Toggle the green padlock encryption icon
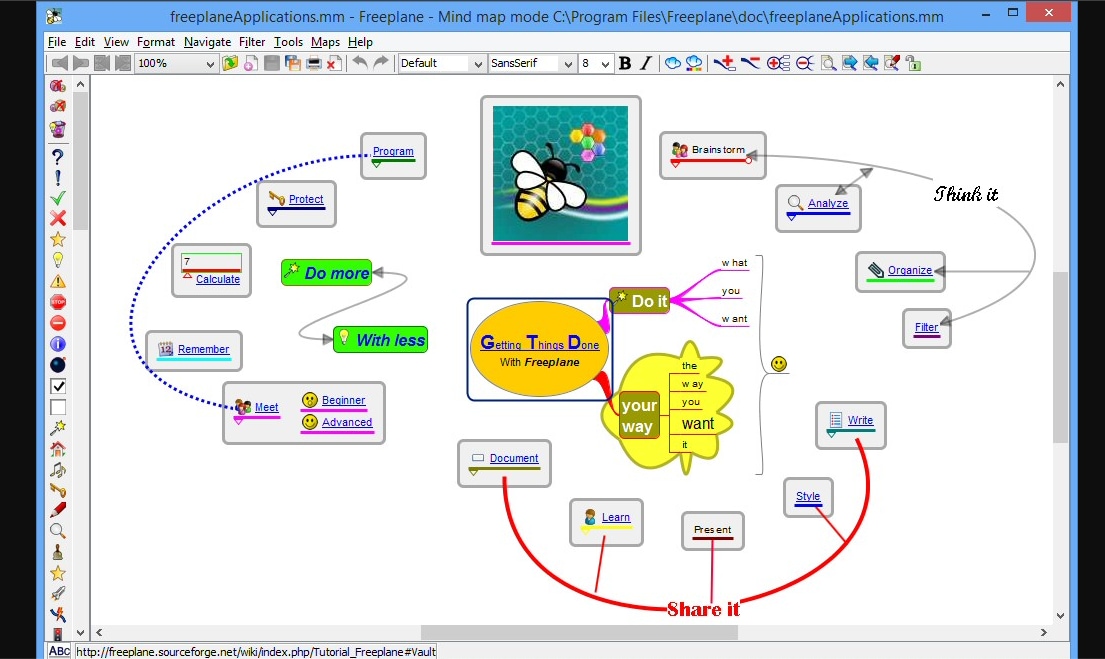 913,63
